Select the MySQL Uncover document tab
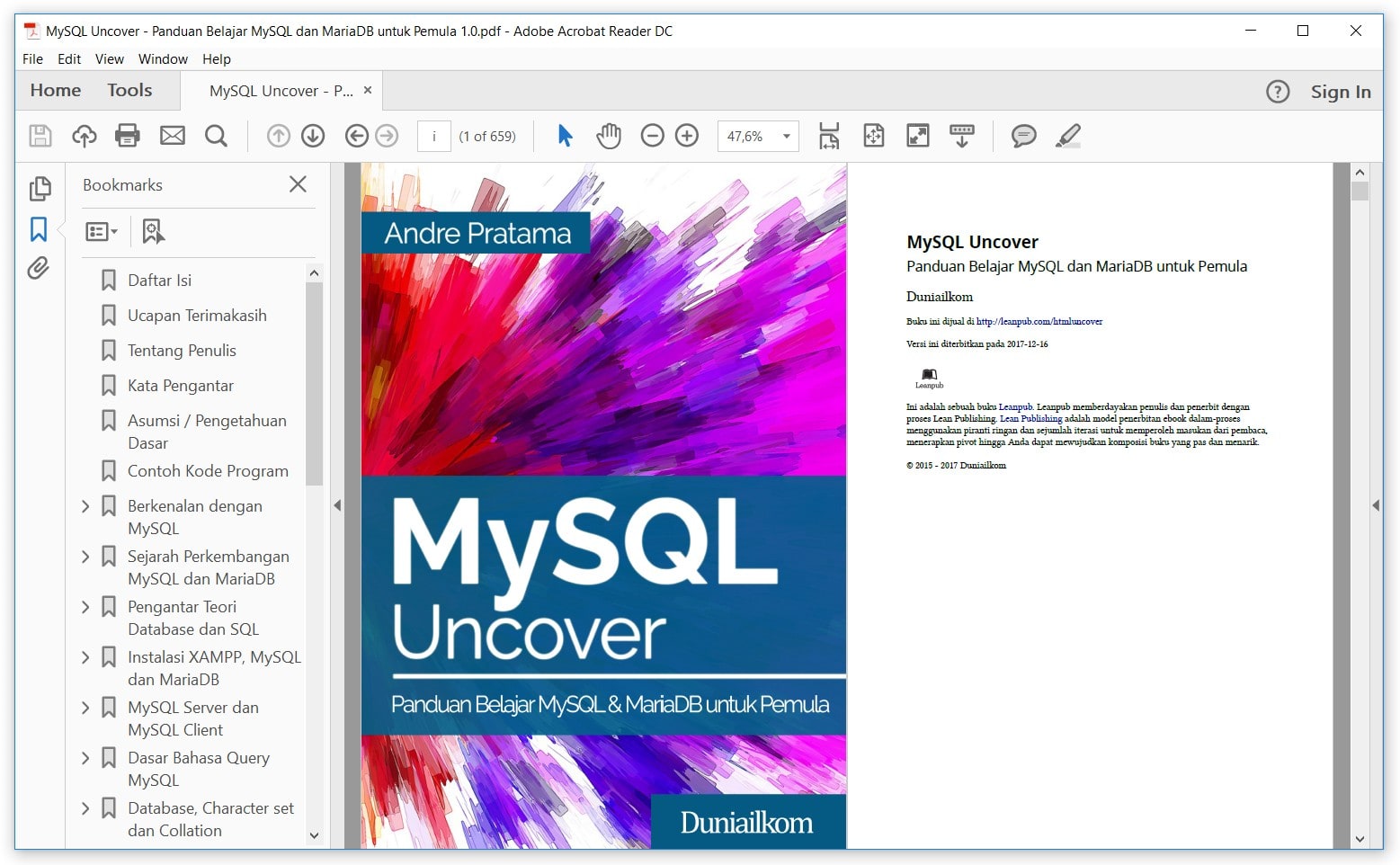Image resolution: width=1400 pixels, height=865 pixels. tap(281, 91)
